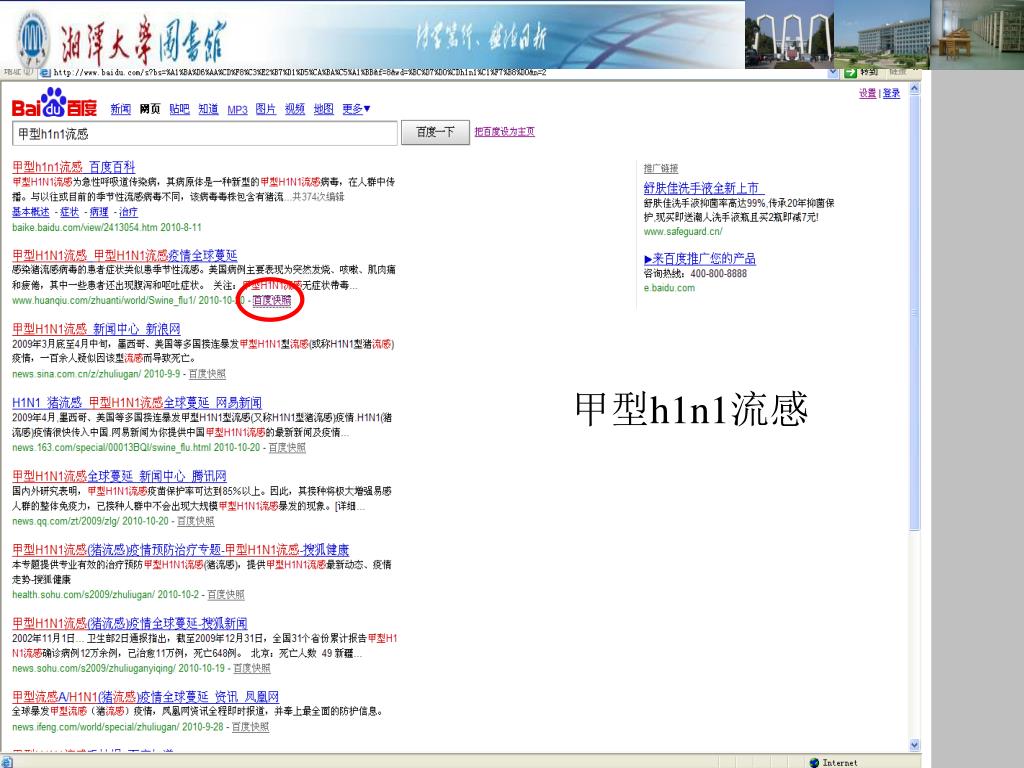
Task: Open the address bar dropdown arrow
Action: pyautogui.click(x=833, y=72)
